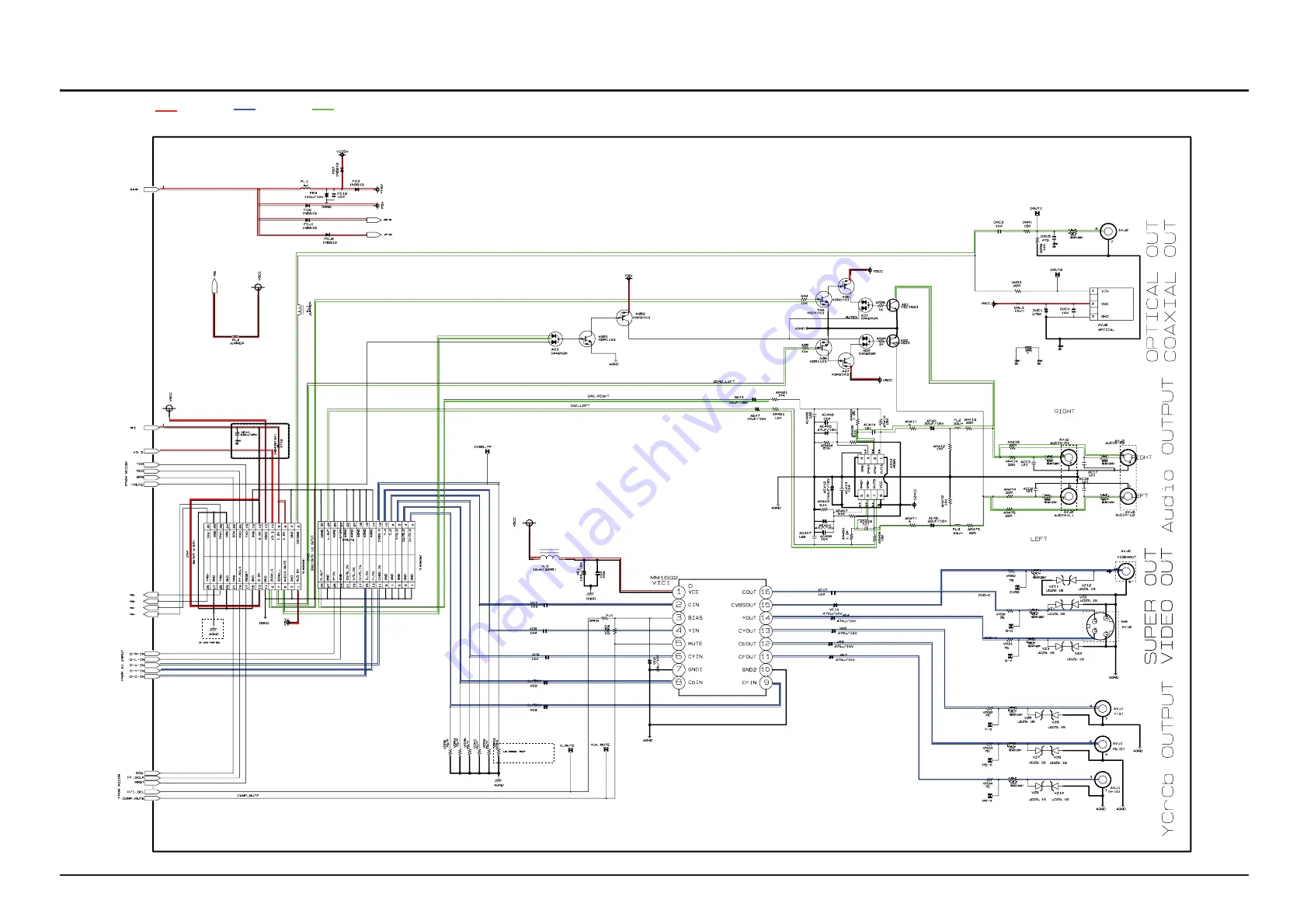Viewport: 1307px width, 924px height.
Task: Select pin 15 circle next to CVBSOUT
Action: 766,605
